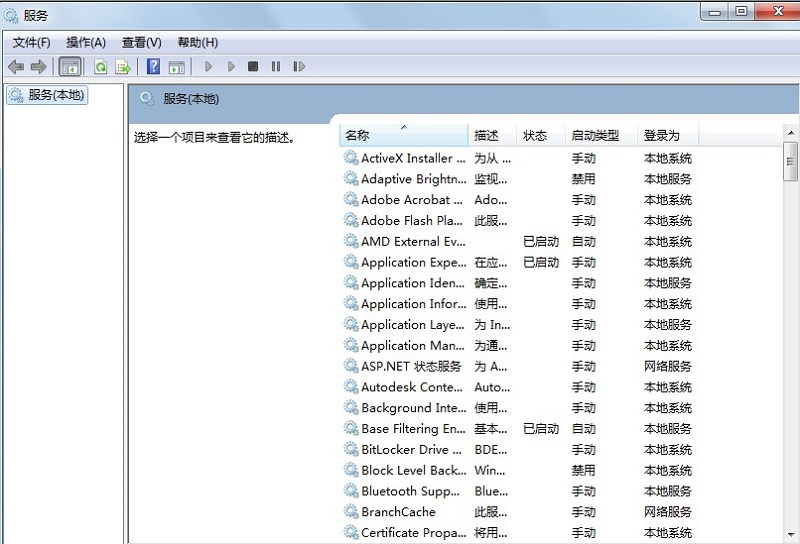Viewport: 800px width, 544px height.
Task: Click 已启动 status of AMD External Events
Action: 541,241
